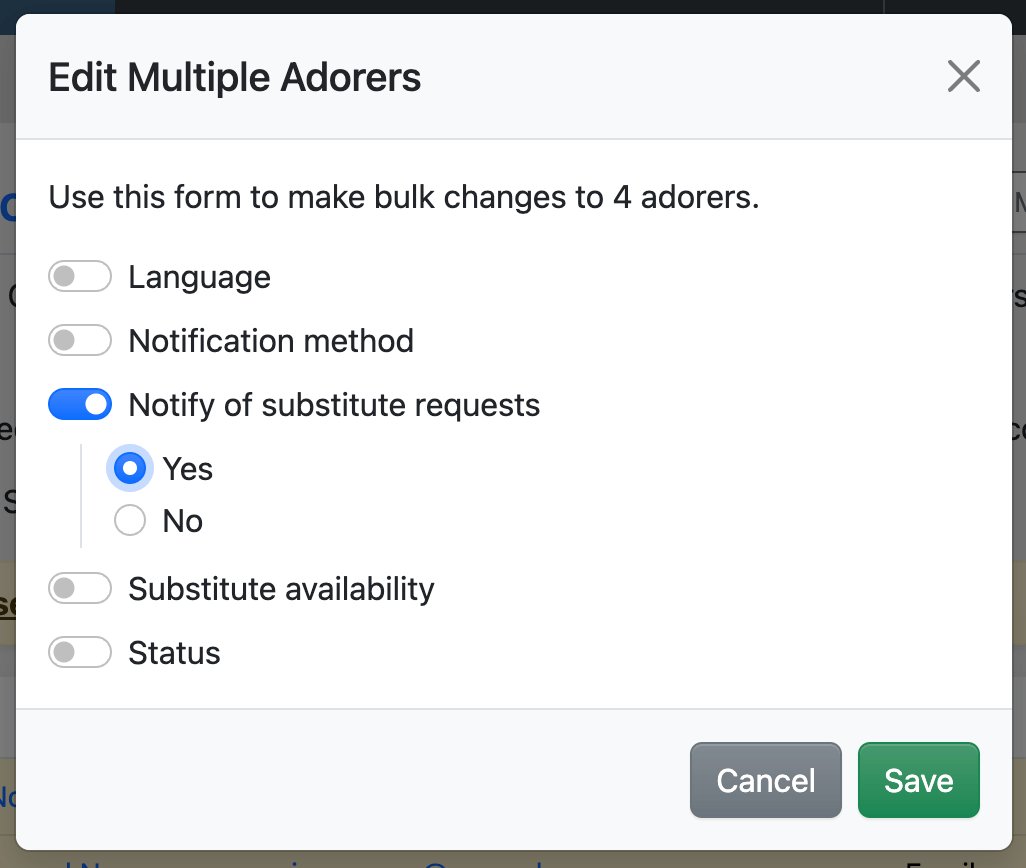This screenshot has width=1026, height=868.
Task: Turn on the Notification method switch
Action: coord(80,341)
